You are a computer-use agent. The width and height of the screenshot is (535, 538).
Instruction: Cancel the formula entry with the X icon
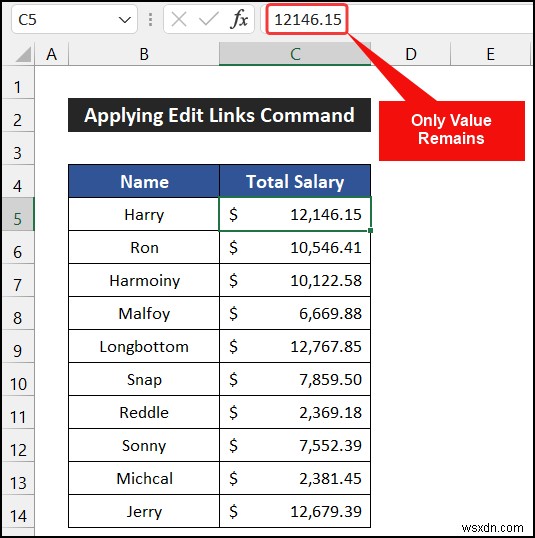[x=179, y=20]
